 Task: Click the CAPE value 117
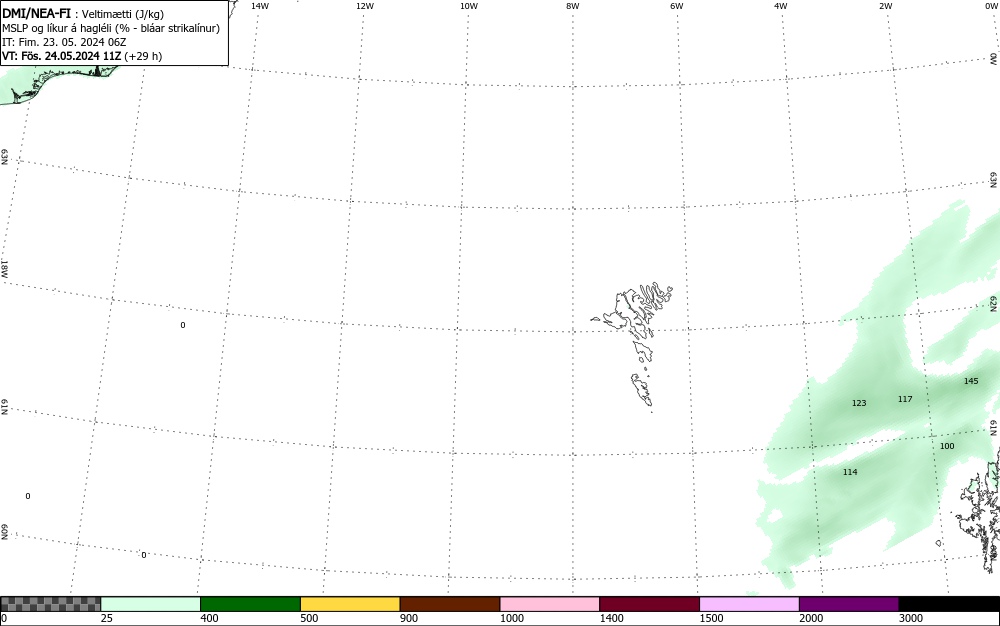coord(905,399)
